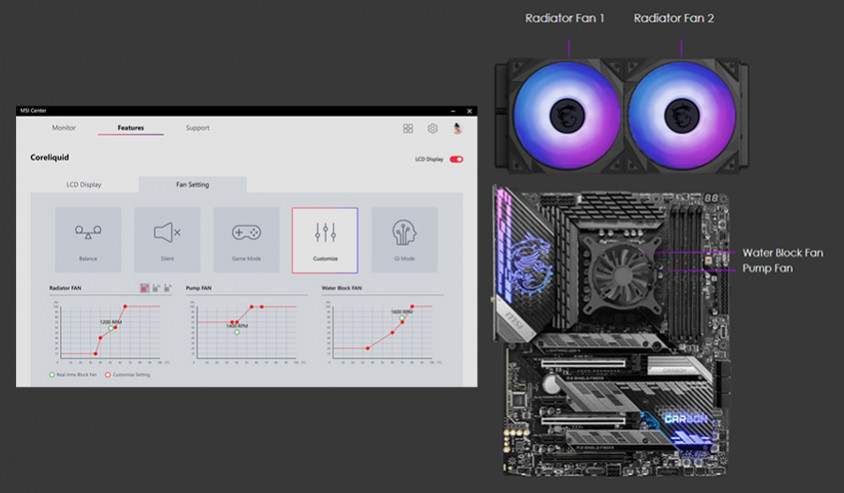
Task: Click the Radiator FAN title
Action: [x=65, y=288]
